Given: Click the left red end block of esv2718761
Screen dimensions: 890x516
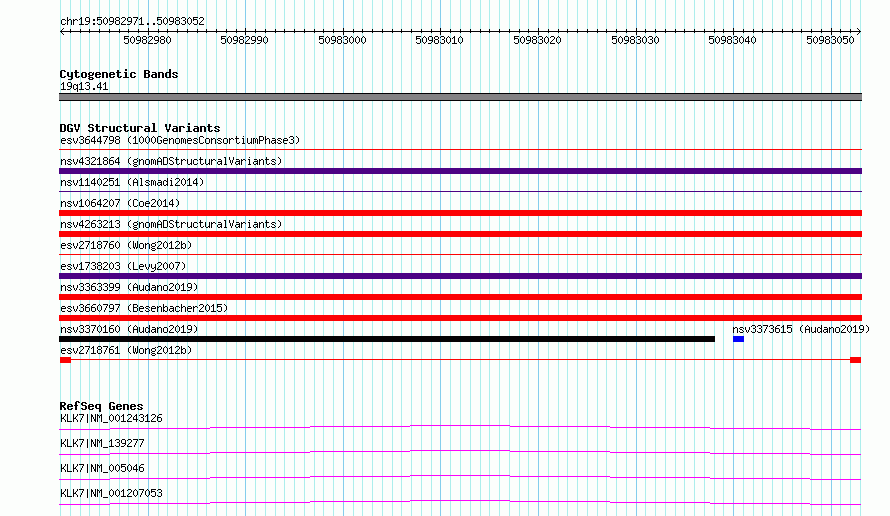Looking at the screenshot, I should tap(65, 360).
